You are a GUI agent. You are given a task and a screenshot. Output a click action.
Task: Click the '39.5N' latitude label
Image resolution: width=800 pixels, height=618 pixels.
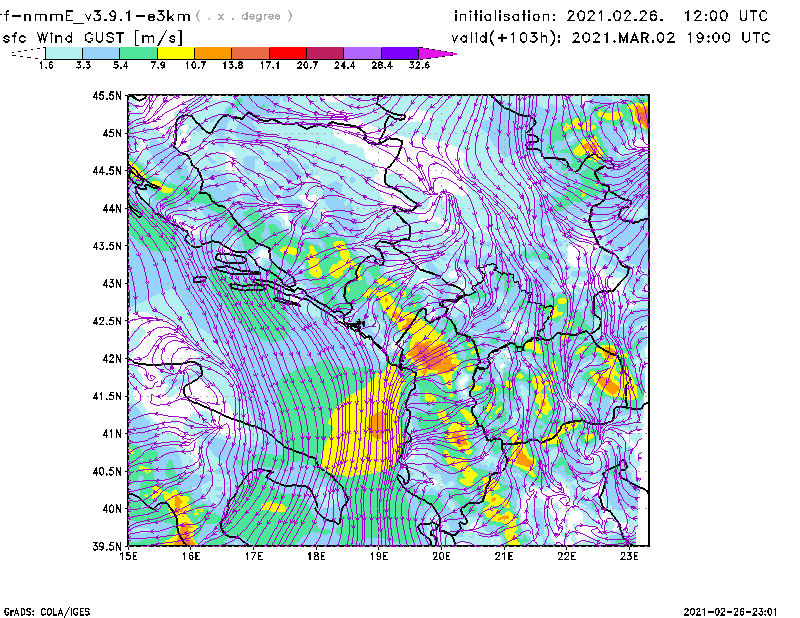[x=107, y=547]
